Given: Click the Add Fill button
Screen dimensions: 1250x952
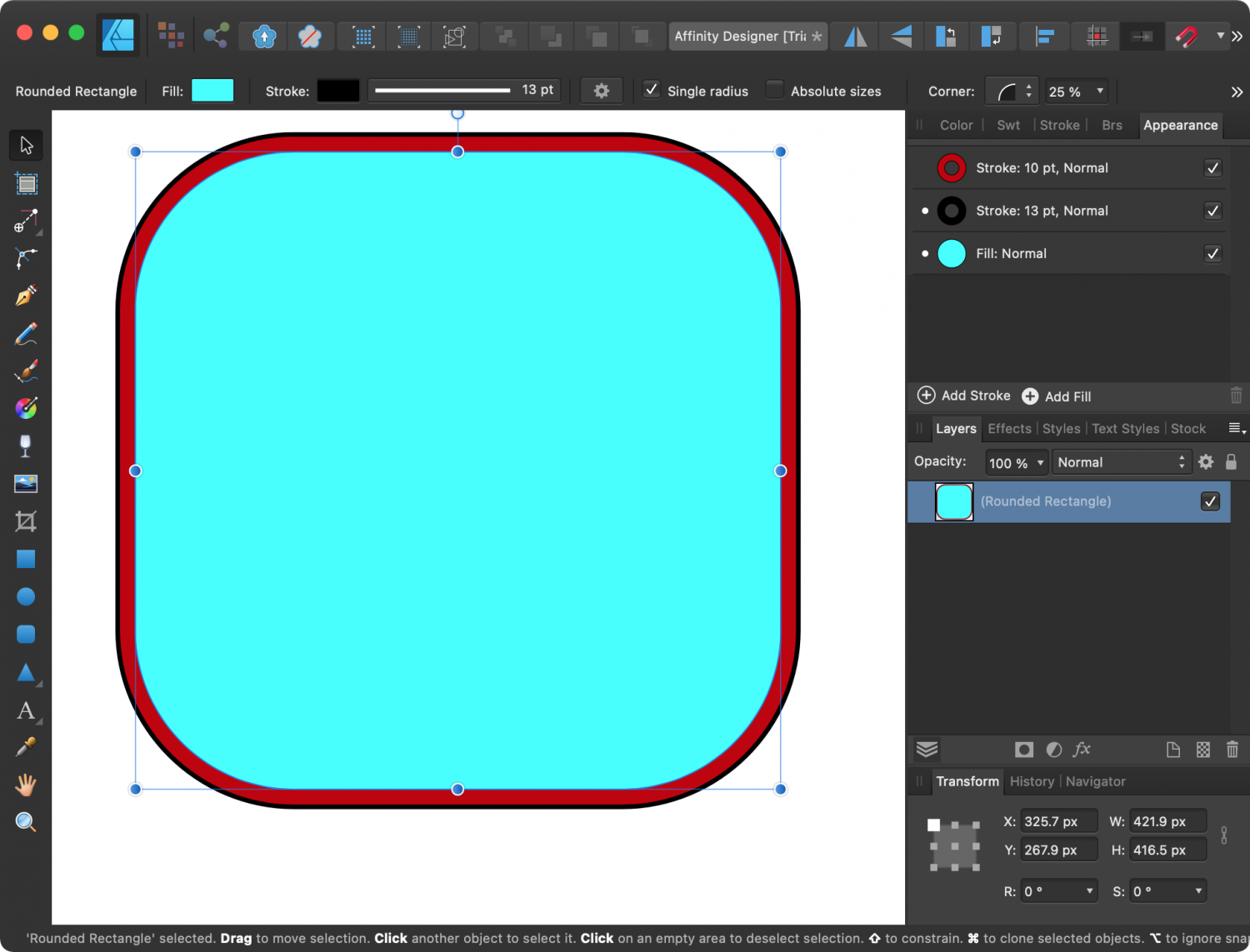Looking at the screenshot, I should click(x=1056, y=396).
